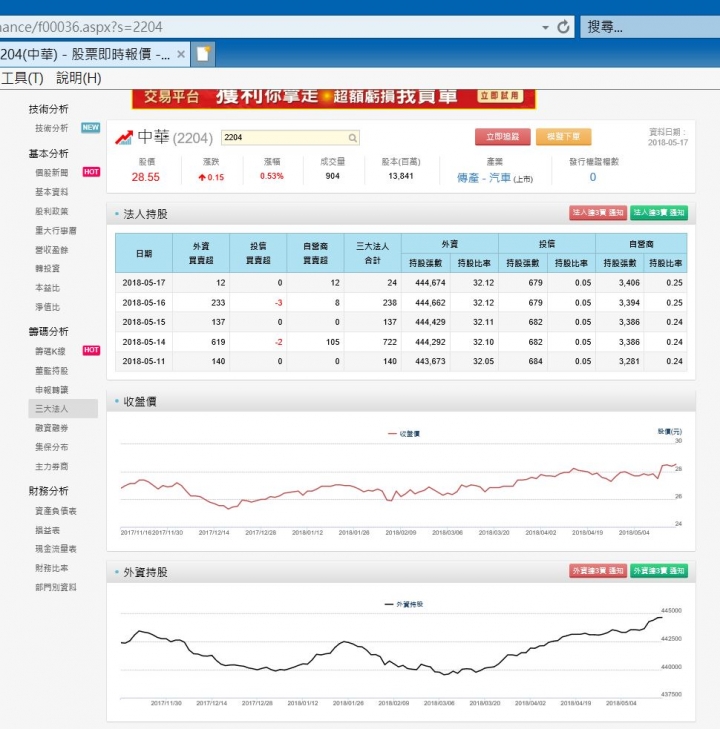The image size is (720, 729).
Task: Click the HOT badge next to 個股新聞
Action: [91, 172]
